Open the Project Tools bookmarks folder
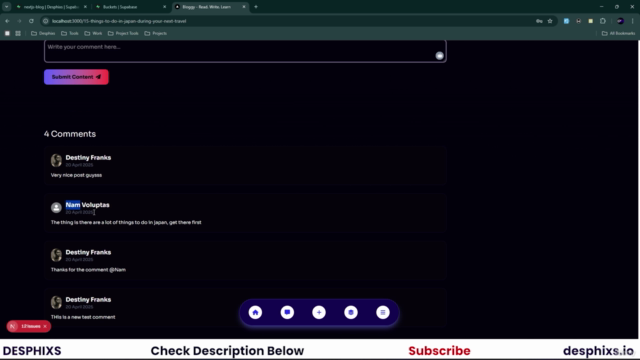Image resolution: width=640 pixels, height=360 pixels. point(123,33)
